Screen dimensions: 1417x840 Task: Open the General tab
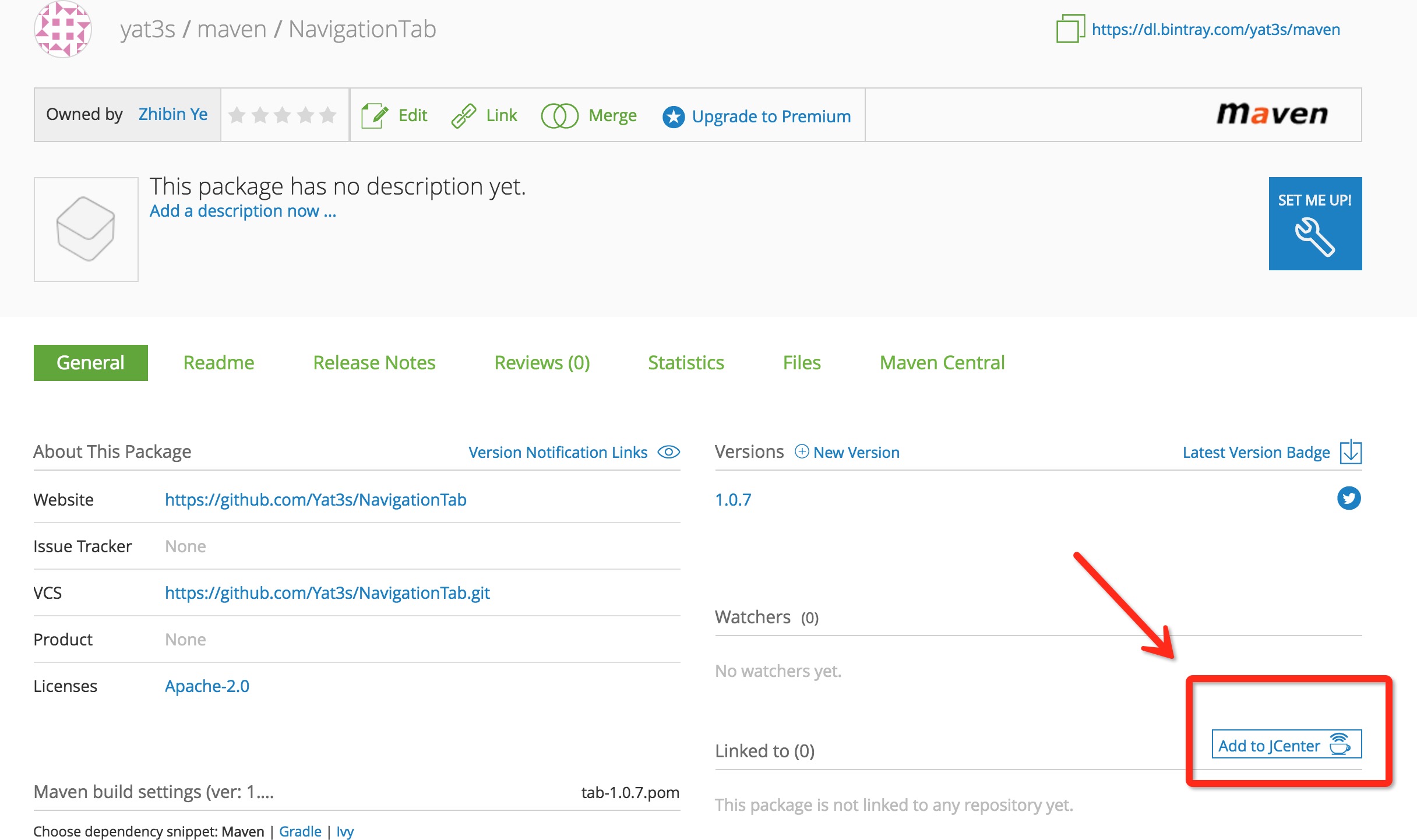90,362
